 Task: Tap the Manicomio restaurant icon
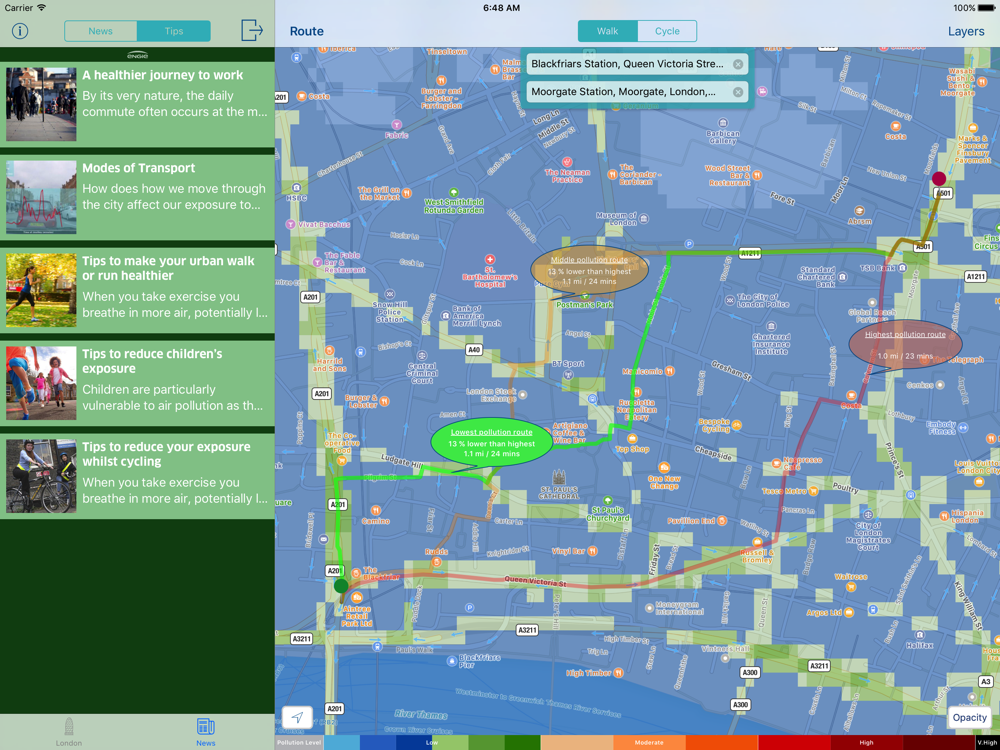669,371
